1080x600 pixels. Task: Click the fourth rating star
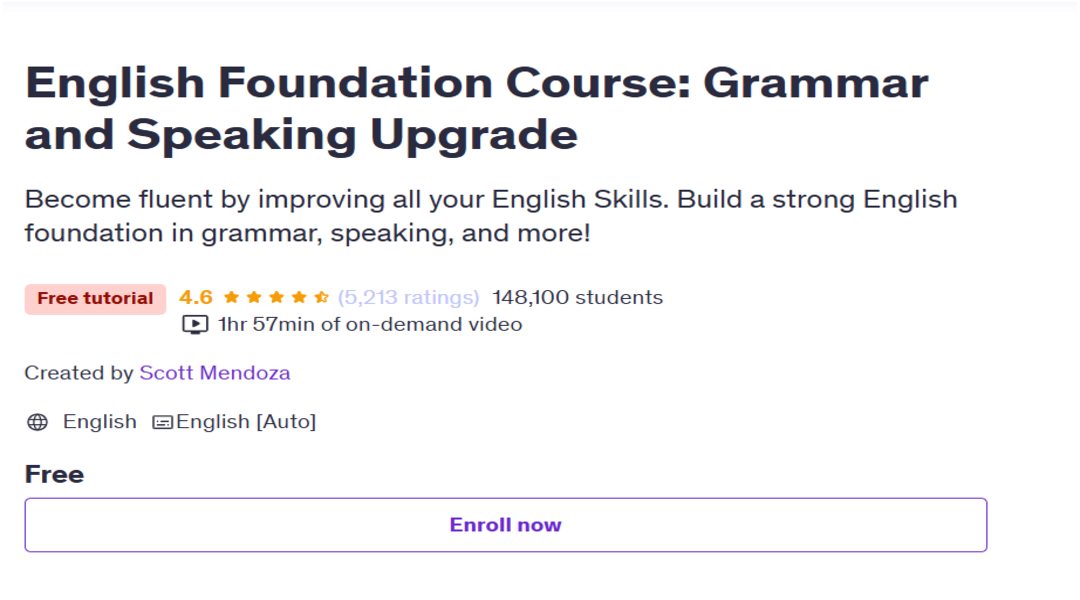point(299,297)
